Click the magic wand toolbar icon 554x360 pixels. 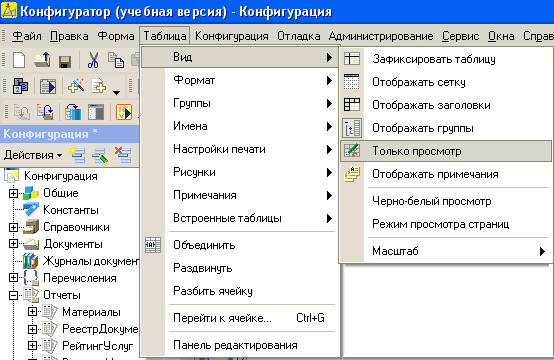[76, 86]
